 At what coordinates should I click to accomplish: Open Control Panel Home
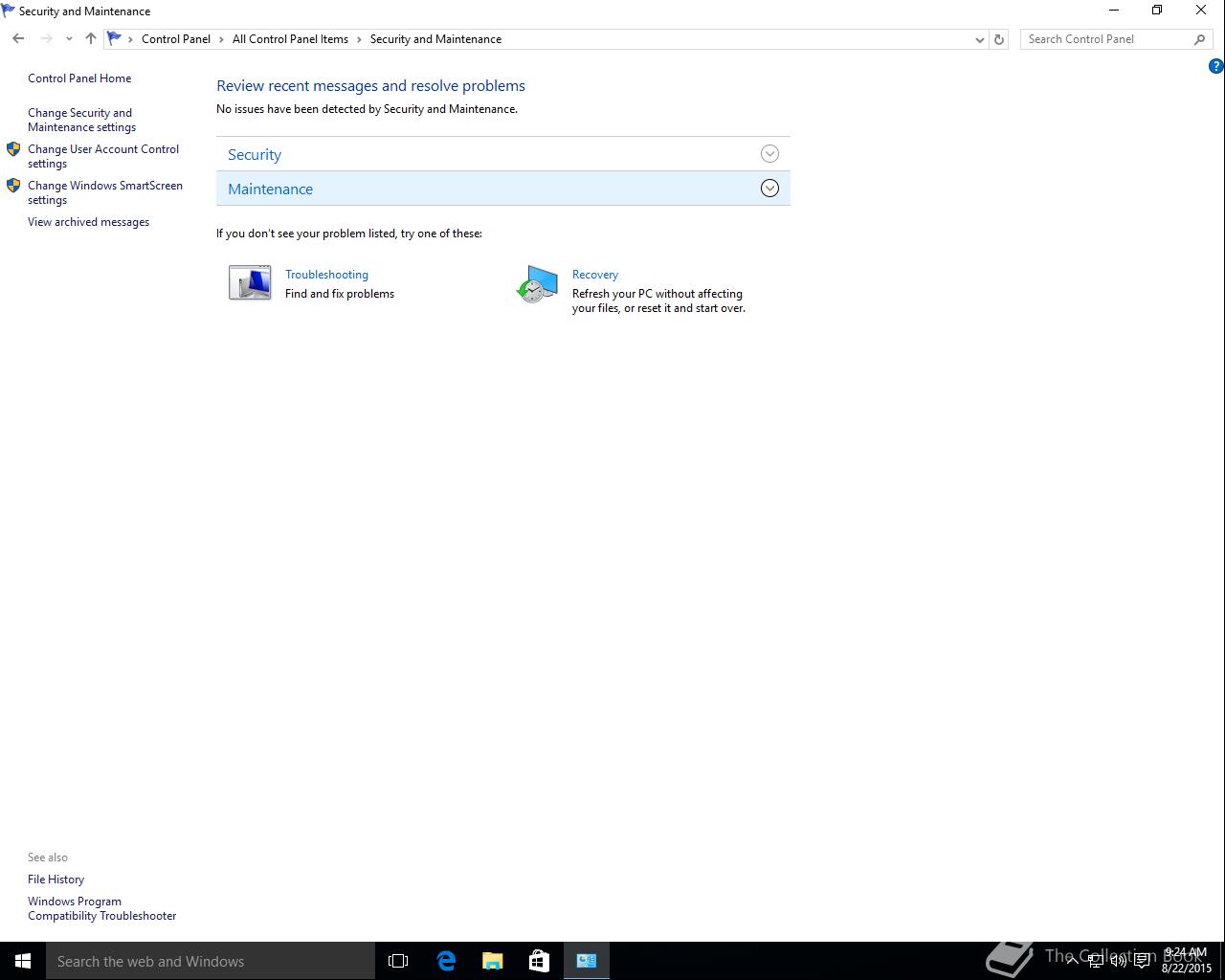point(79,78)
